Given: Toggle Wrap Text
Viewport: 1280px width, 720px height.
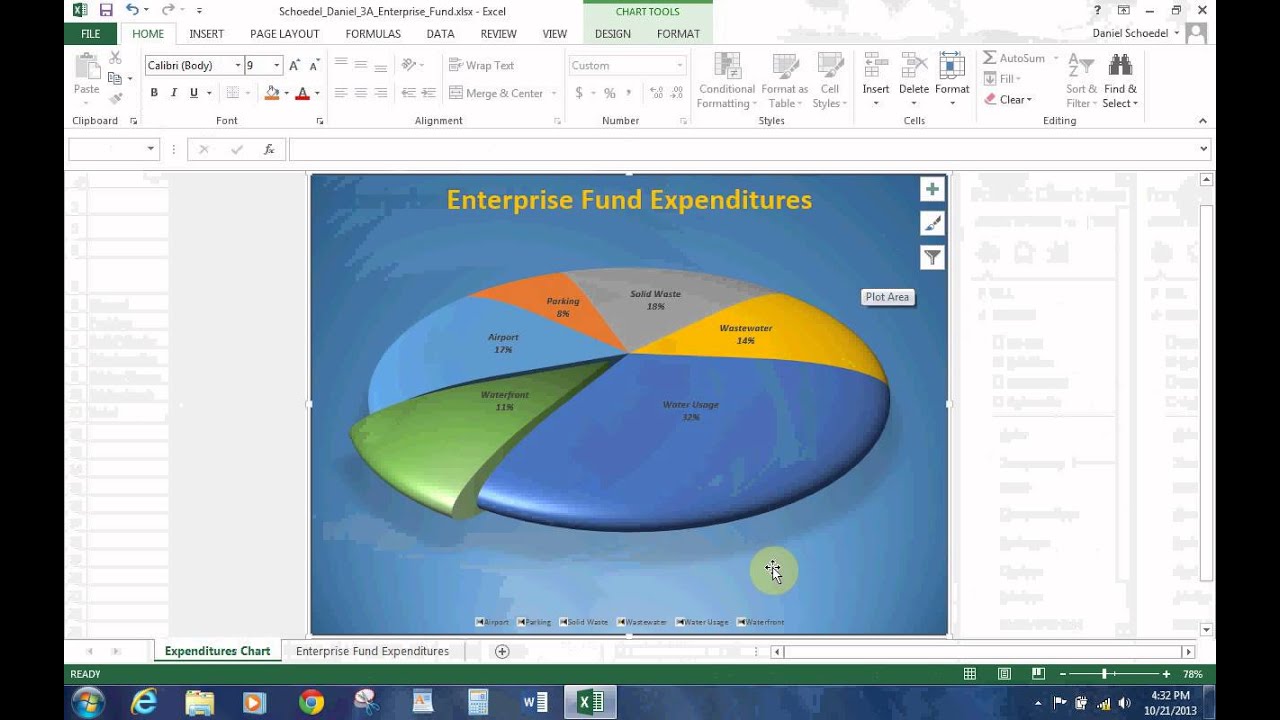Looking at the screenshot, I should point(481,65).
